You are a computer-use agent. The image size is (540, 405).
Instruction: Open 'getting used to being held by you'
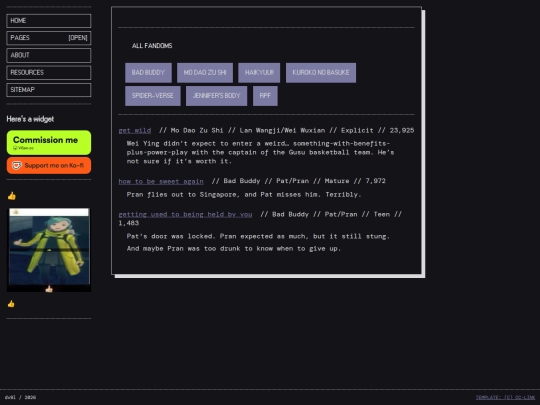[x=185, y=215]
